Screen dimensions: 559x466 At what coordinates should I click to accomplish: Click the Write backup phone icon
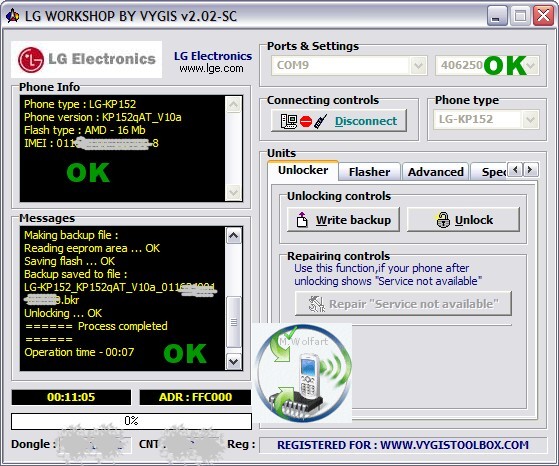coord(302,220)
